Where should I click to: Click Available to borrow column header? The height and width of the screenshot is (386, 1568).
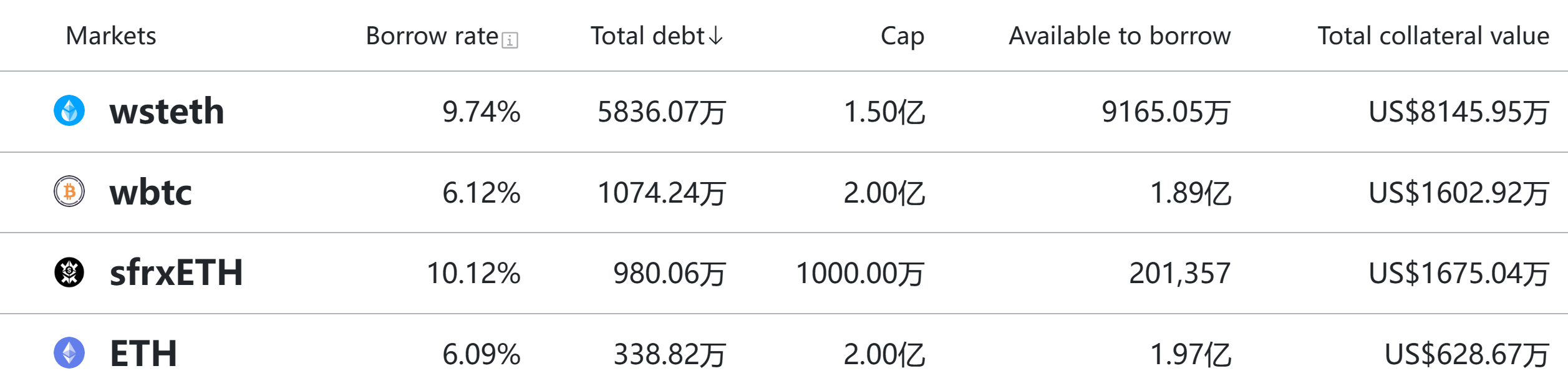click(1120, 36)
